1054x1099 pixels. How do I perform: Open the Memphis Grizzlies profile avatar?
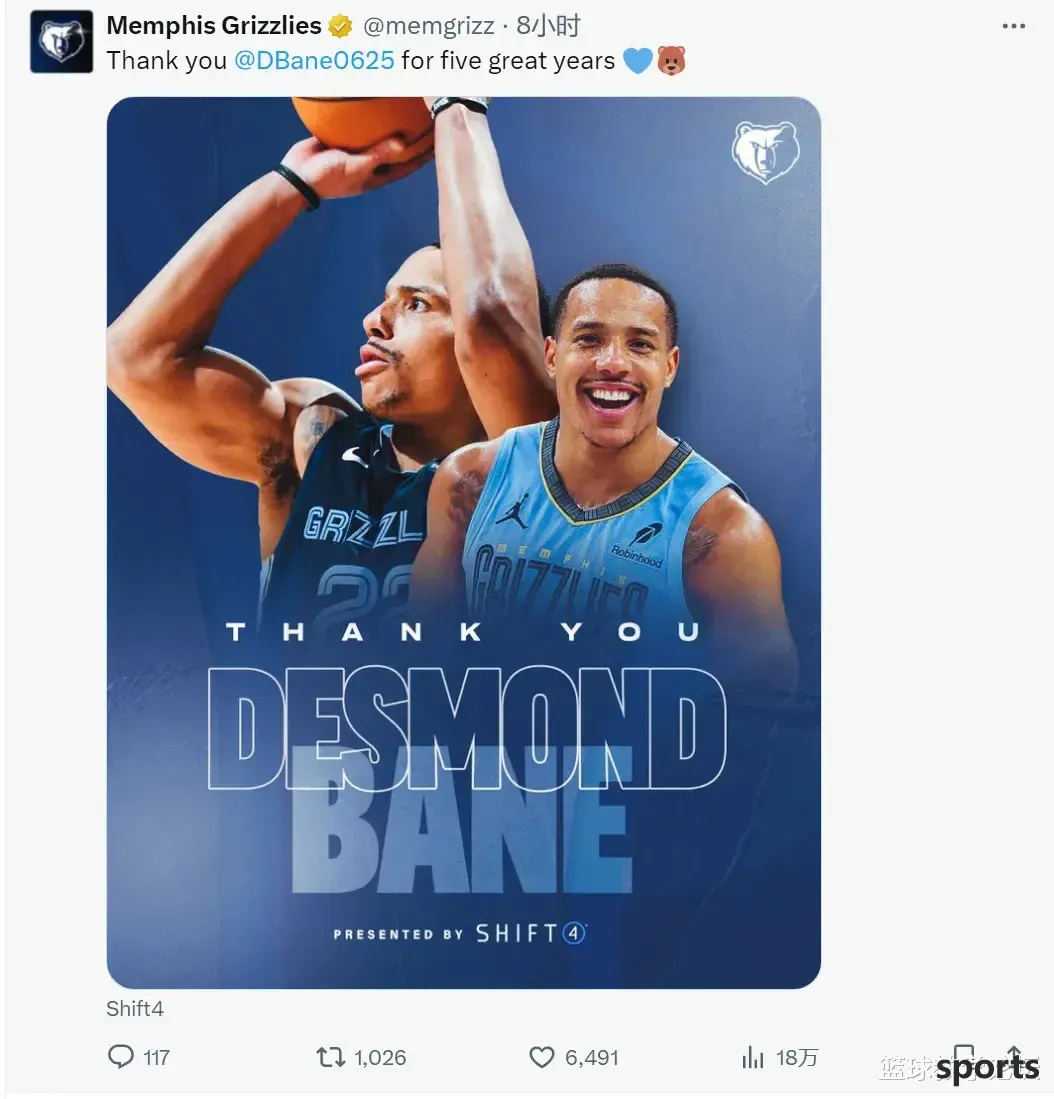coord(61,42)
